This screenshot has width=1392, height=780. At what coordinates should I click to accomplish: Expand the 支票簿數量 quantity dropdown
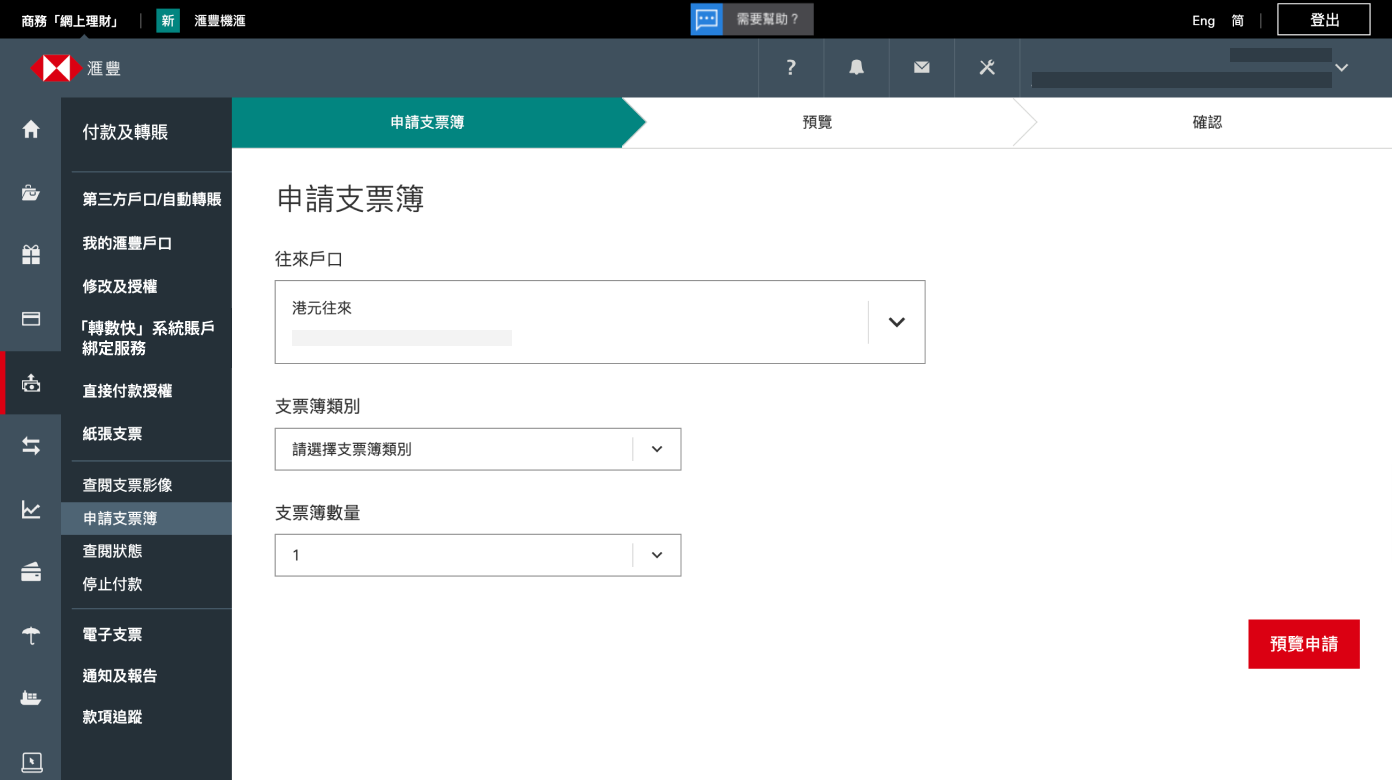point(657,555)
